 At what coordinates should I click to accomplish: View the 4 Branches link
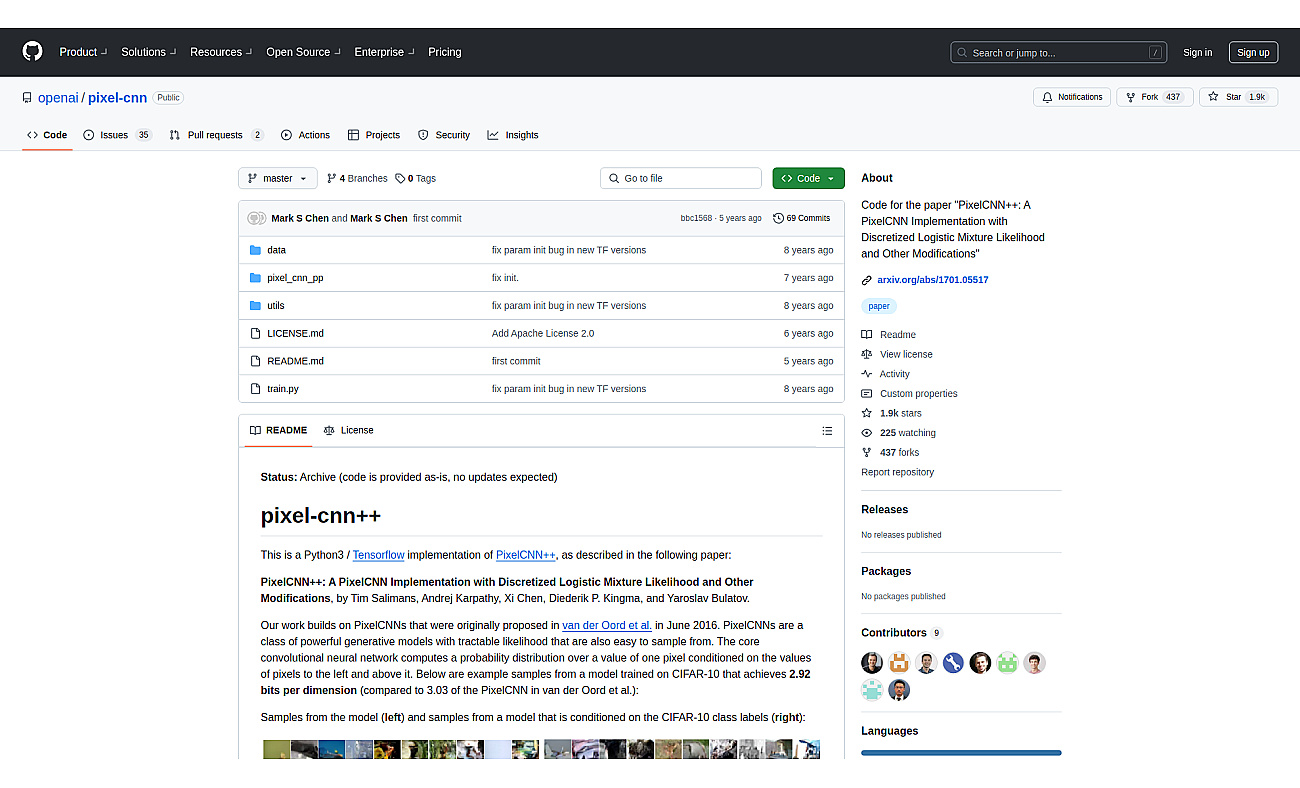point(357,178)
